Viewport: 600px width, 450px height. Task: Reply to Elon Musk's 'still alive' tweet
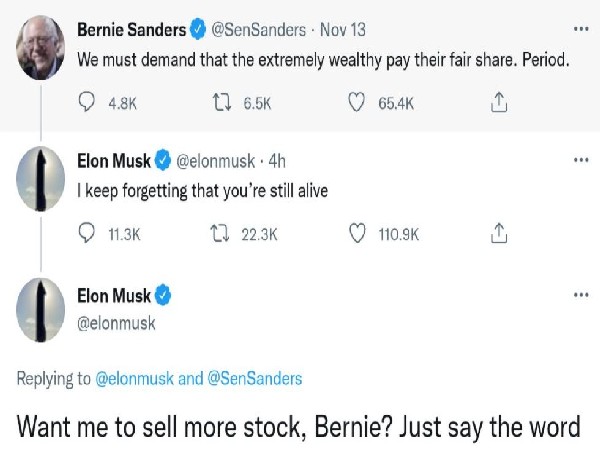coord(87,233)
